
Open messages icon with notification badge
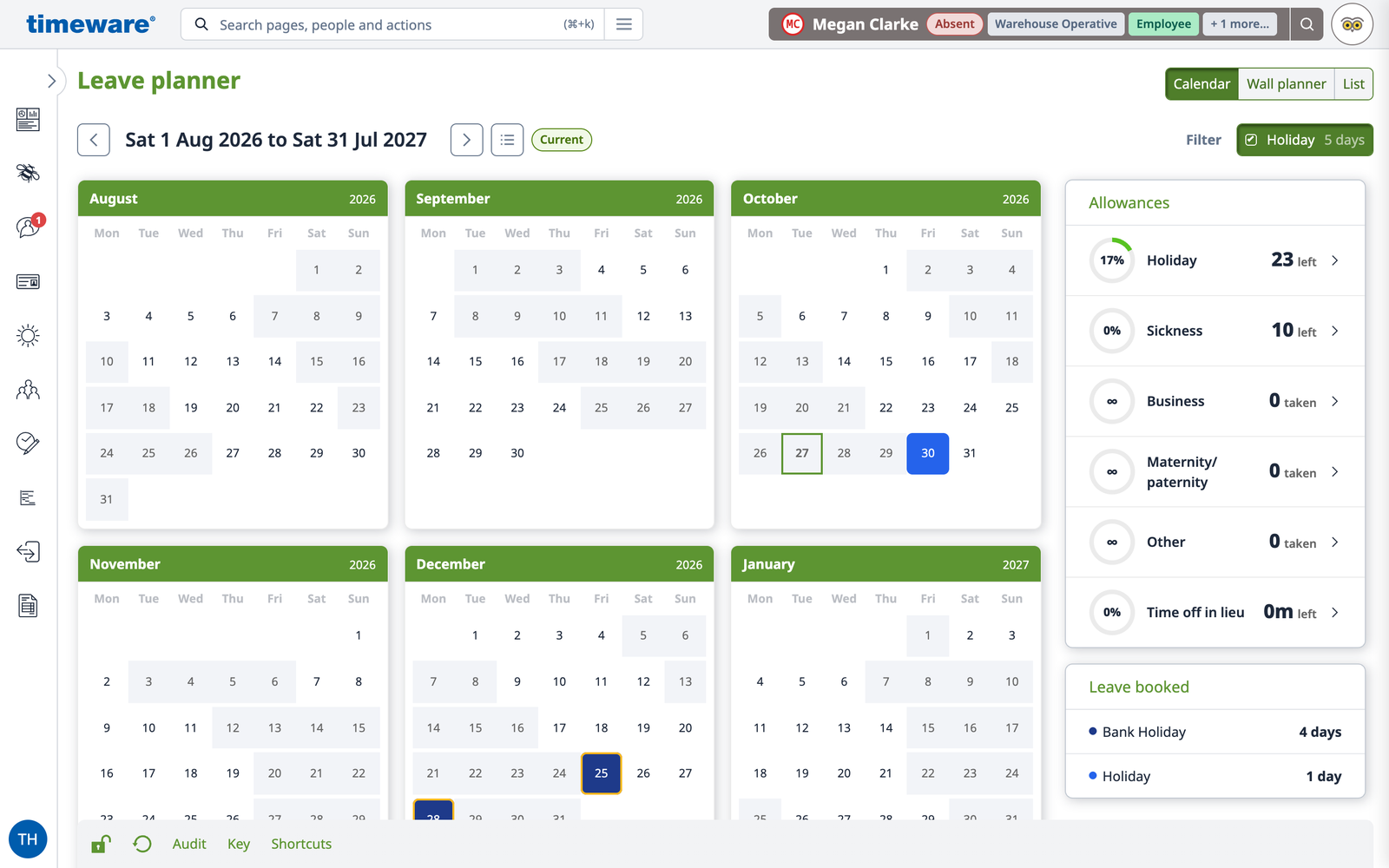click(x=28, y=227)
